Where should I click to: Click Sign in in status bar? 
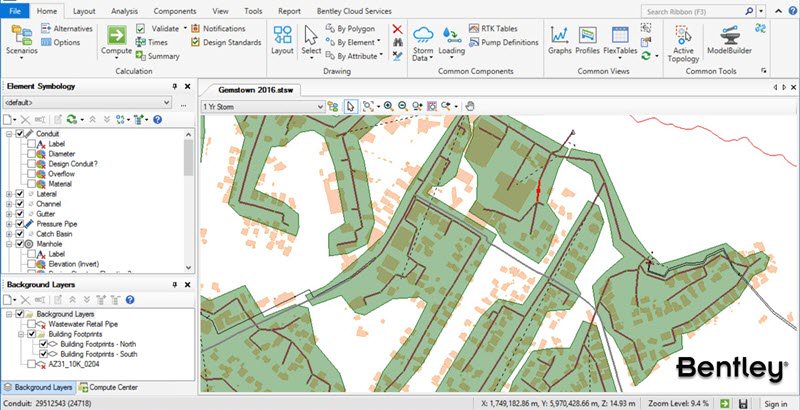[x=776, y=404]
